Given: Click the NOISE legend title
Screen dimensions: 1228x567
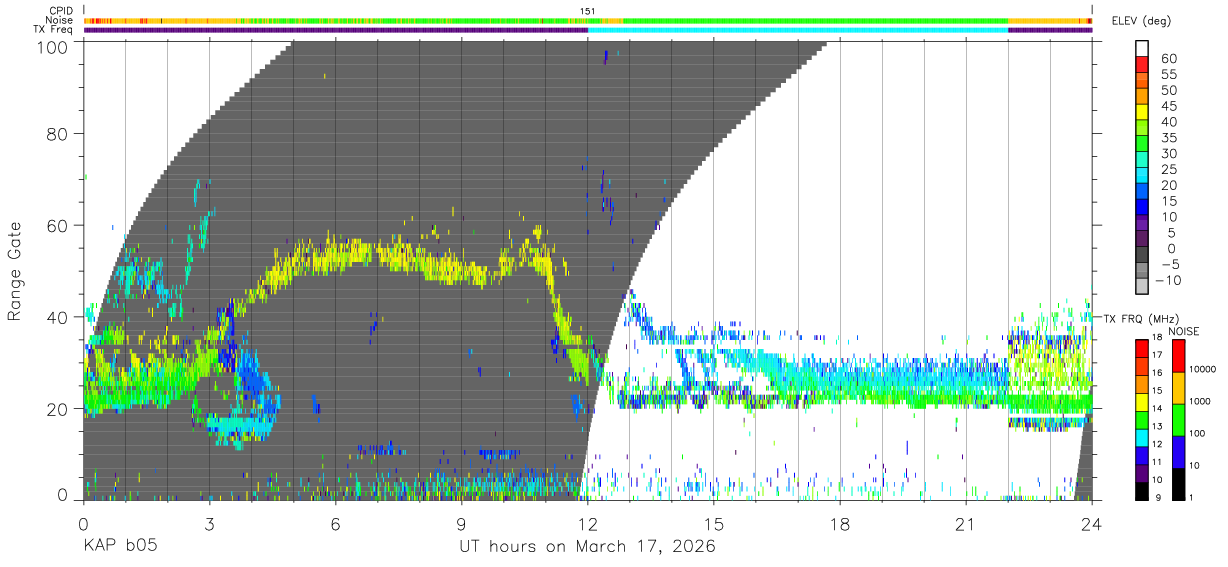Looking at the screenshot, I should coord(1183,330).
